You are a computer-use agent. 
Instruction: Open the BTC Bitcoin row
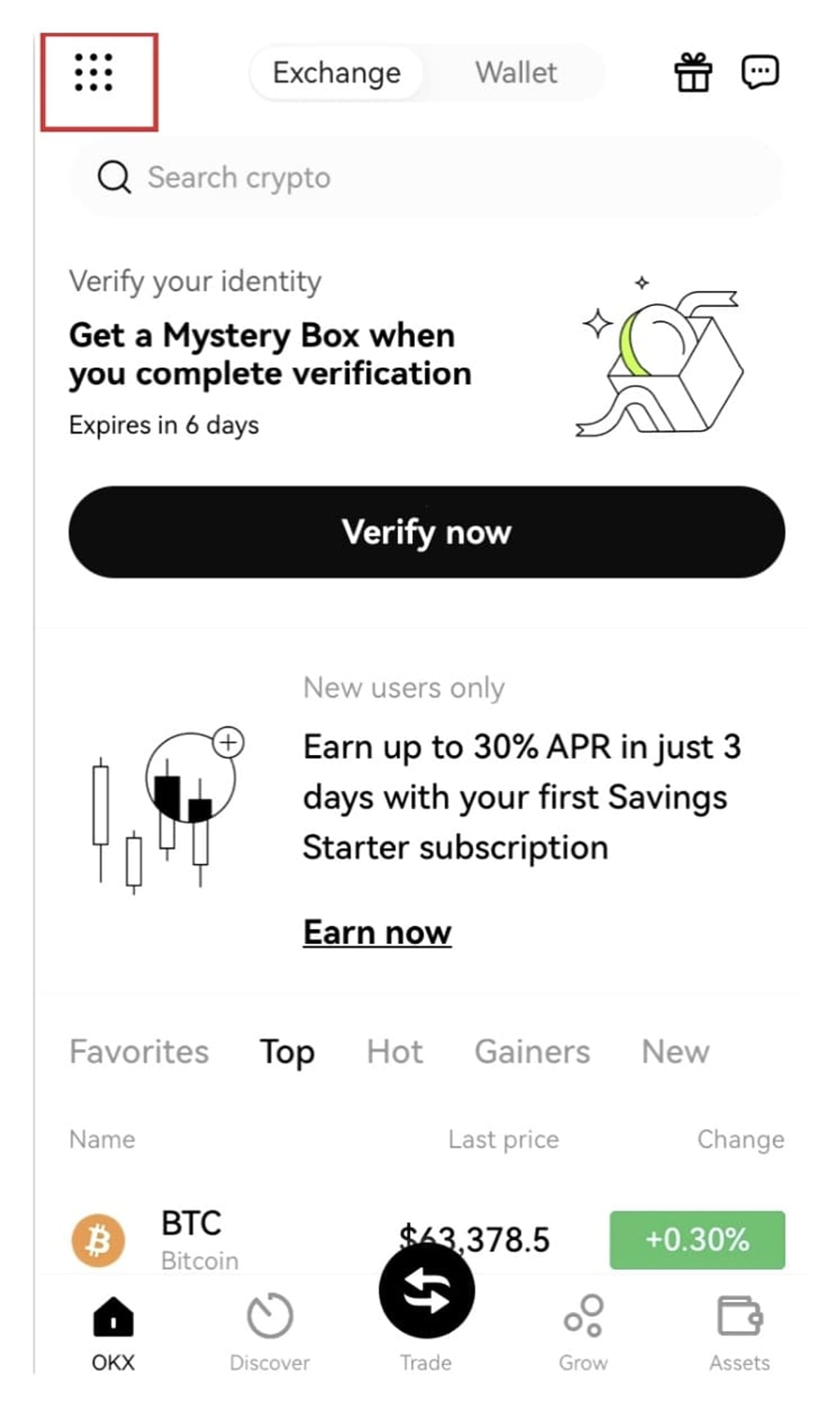click(x=426, y=1240)
